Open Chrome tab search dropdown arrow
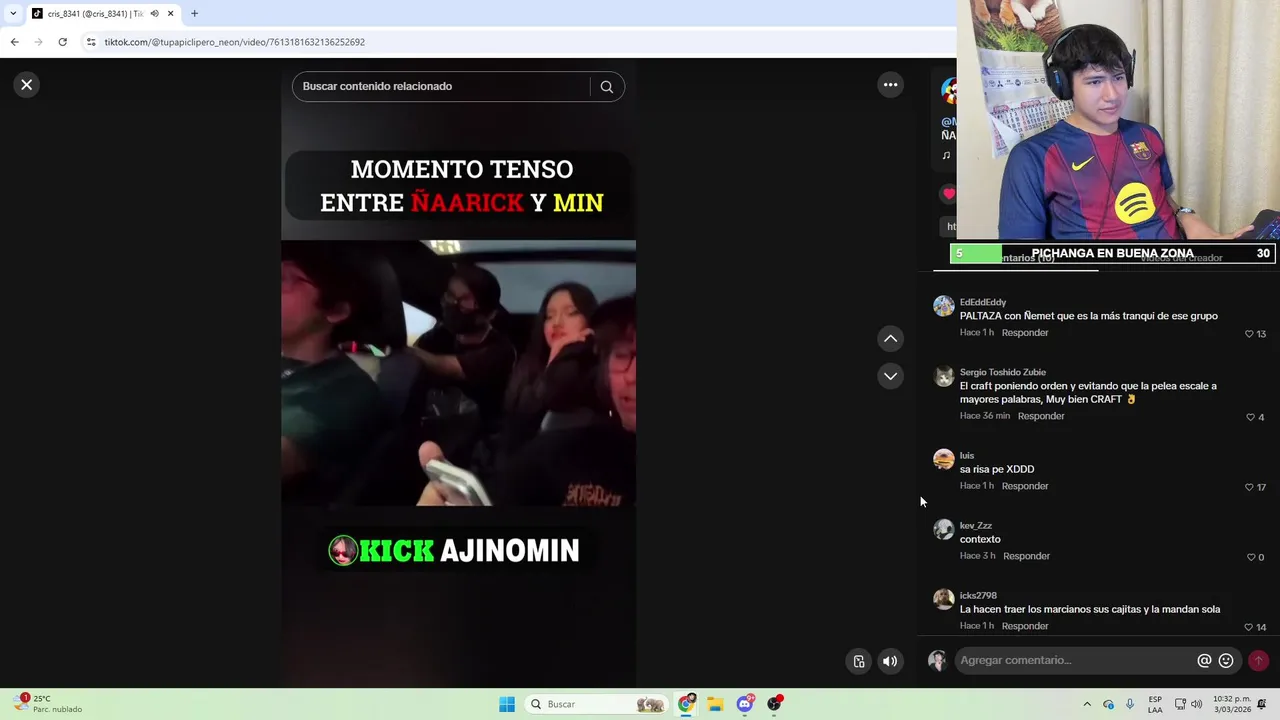This screenshot has width=1280, height=720. click(13, 14)
